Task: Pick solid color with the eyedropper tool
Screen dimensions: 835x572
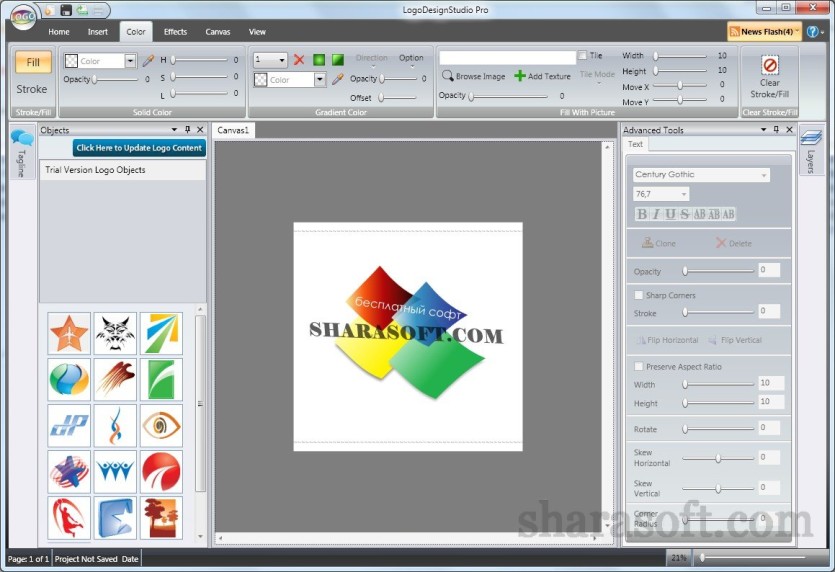Action: [x=148, y=61]
